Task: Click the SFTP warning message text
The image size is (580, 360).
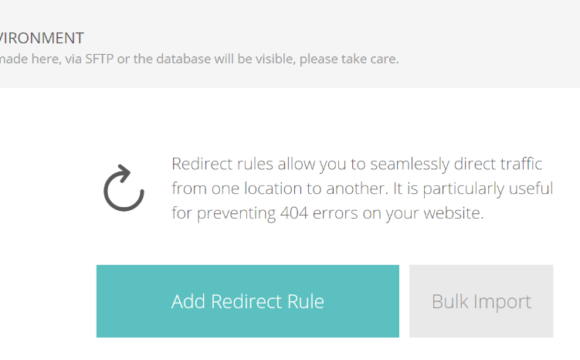Action: pos(199,59)
